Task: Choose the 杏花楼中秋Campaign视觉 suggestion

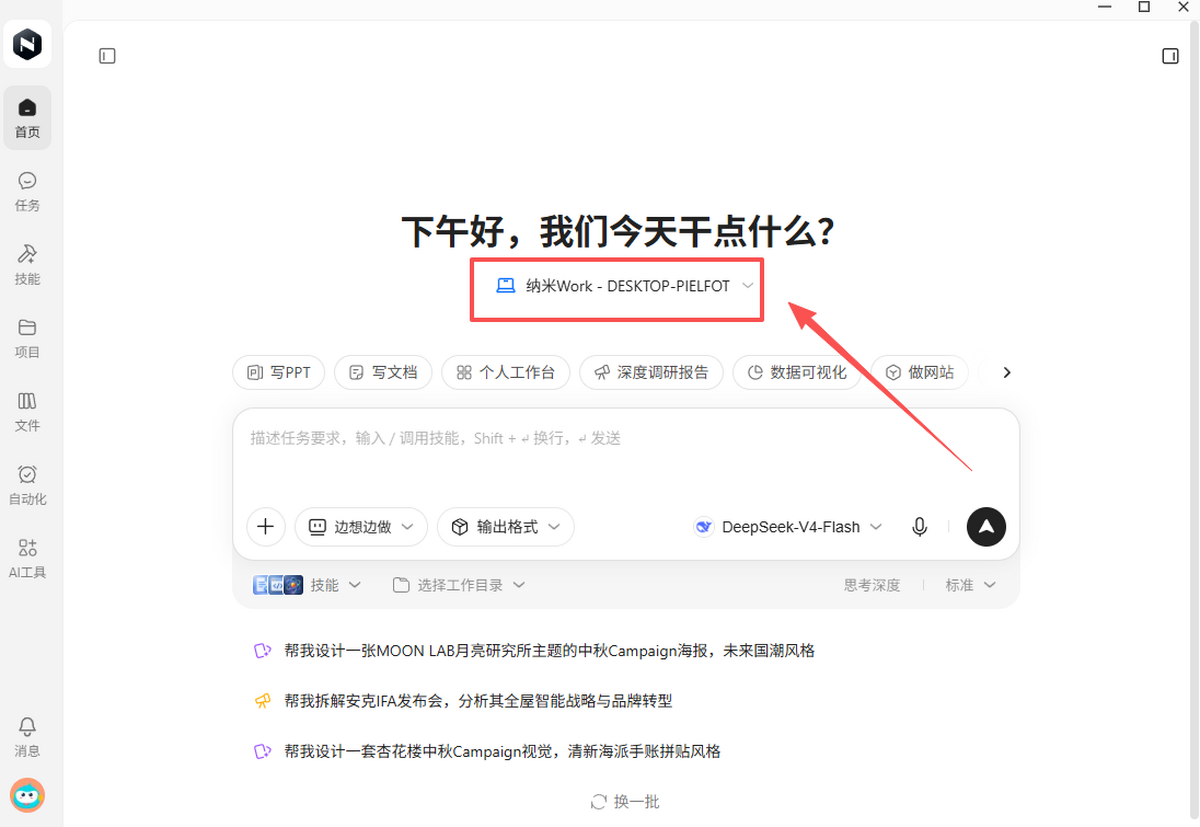Action: click(x=487, y=751)
